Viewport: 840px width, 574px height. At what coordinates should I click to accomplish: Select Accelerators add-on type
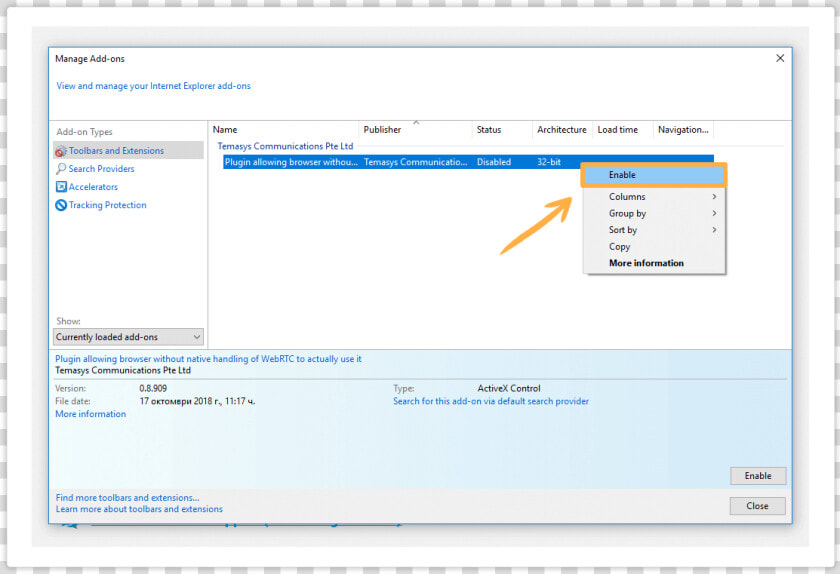(93, 187)
